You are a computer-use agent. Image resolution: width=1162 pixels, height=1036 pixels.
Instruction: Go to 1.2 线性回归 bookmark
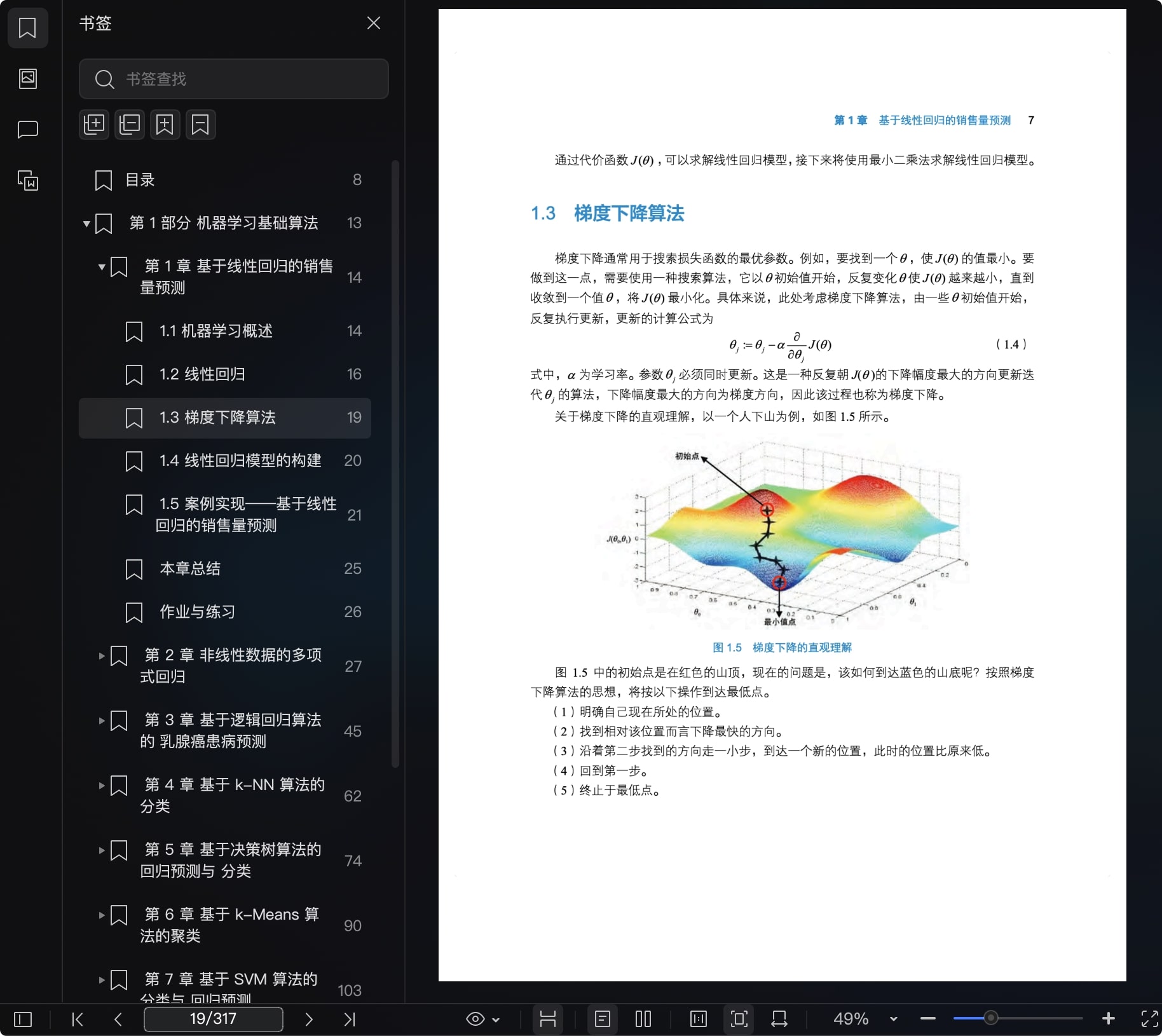[225, 374]
